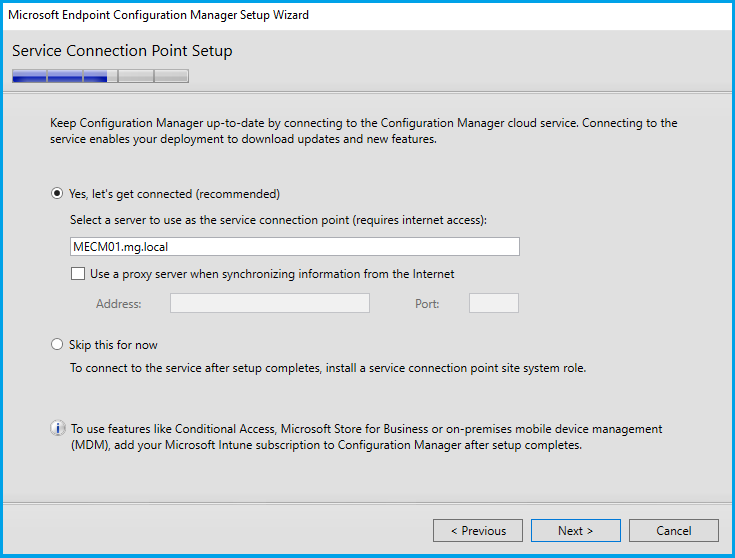Click the blue information icon
The height and width of the screenshot is (558, 735).
pyautogui.click(x=58, y=429)
